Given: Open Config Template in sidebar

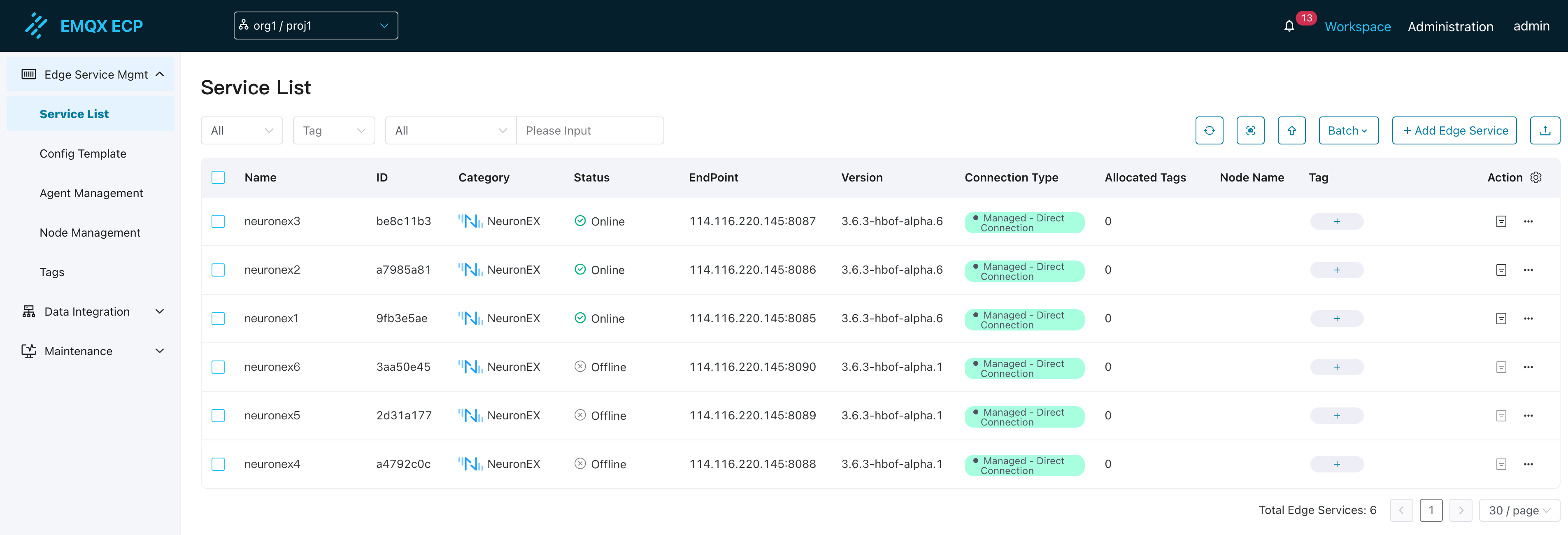Looking at the screenshot, I should coord(83,154).
